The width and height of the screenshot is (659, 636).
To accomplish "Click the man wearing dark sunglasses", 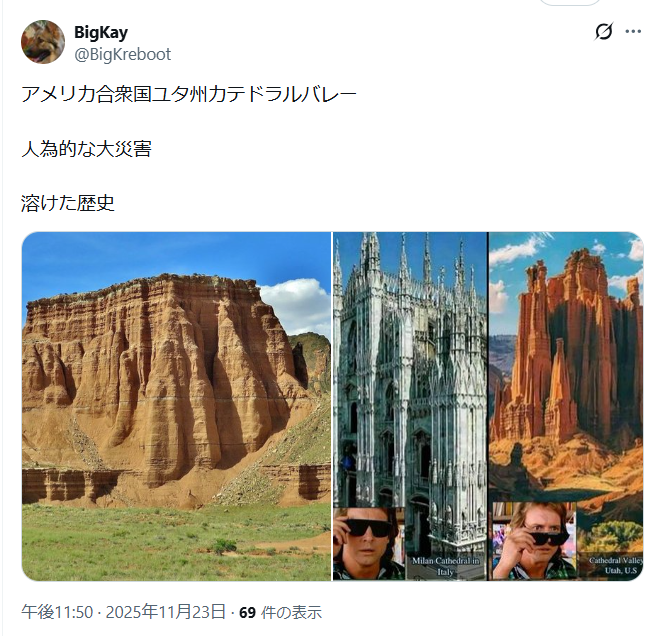I will tap(368, 544).
